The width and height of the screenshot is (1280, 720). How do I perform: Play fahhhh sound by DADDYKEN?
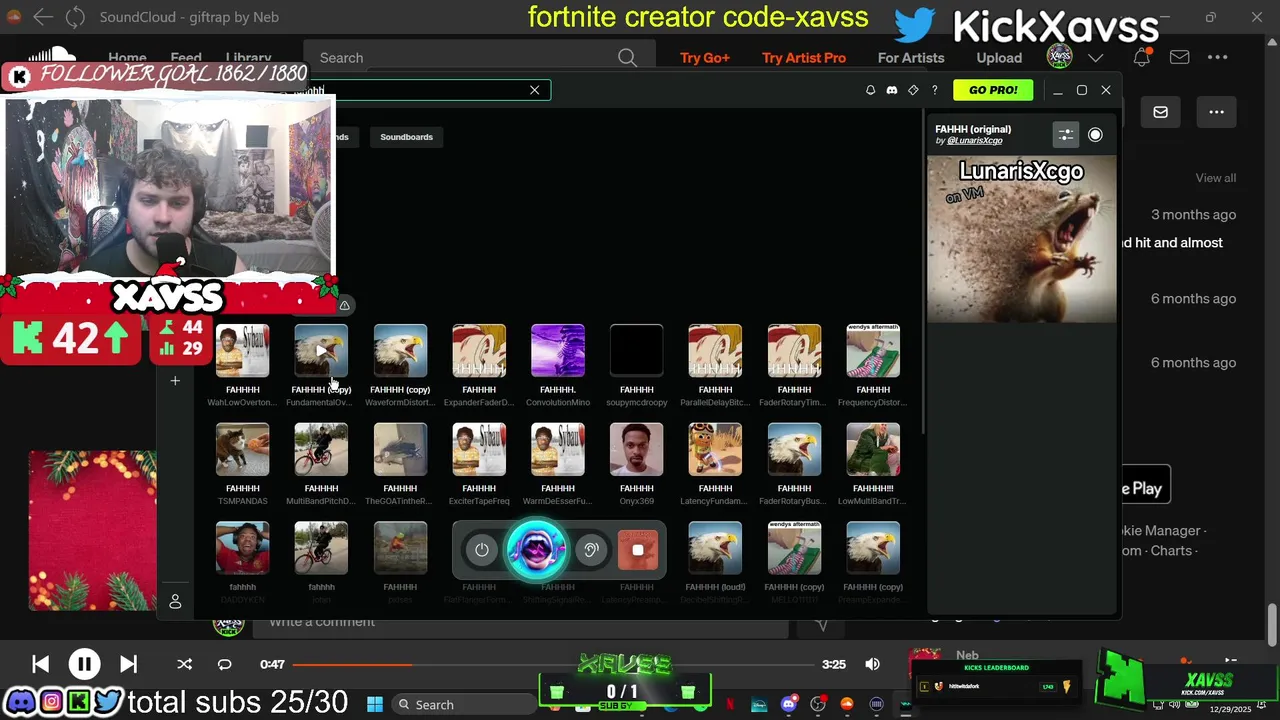[242, 548]
